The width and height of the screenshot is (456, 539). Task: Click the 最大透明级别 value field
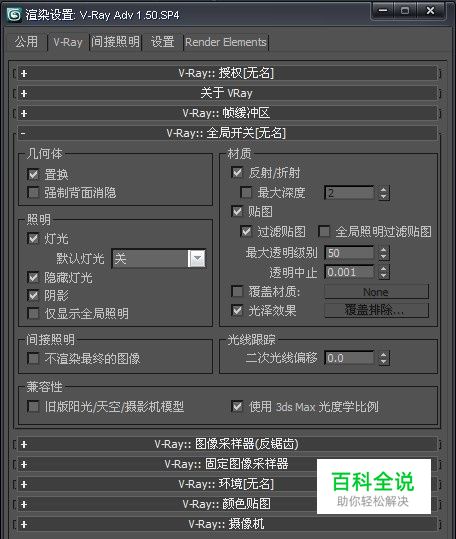pos(349,253)
